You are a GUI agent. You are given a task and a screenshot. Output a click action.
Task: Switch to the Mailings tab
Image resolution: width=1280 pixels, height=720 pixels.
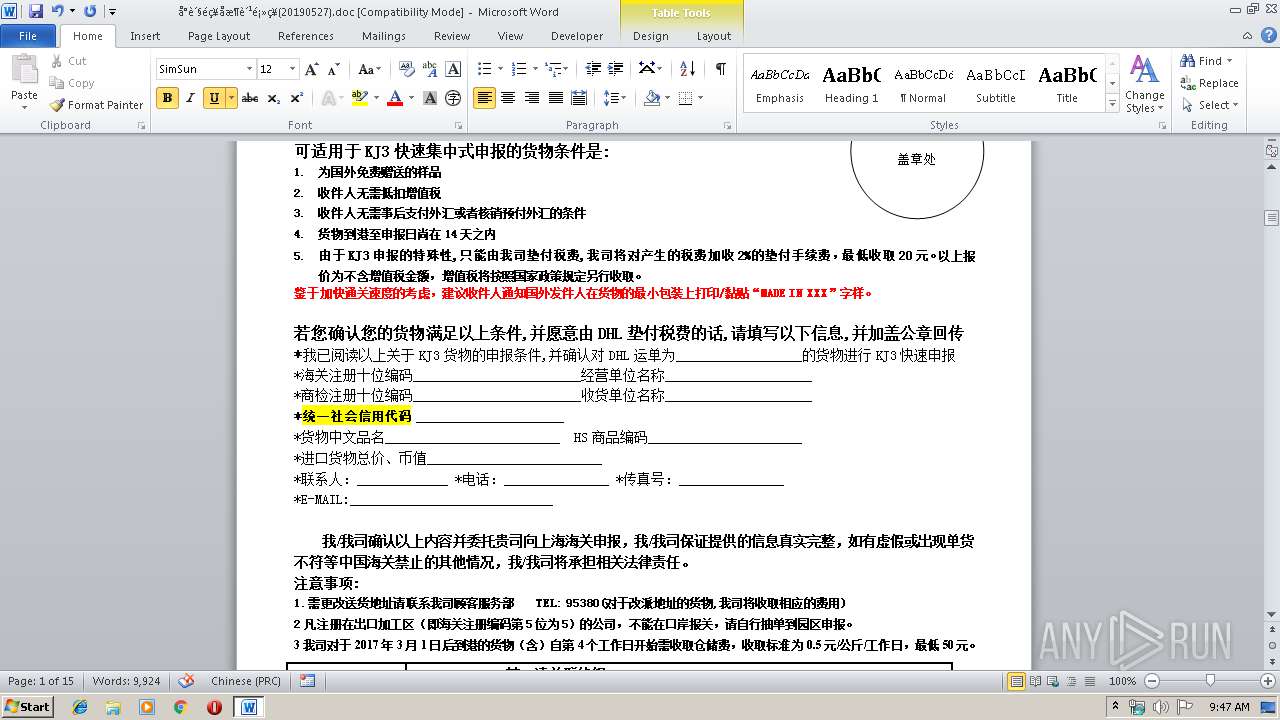384,36
